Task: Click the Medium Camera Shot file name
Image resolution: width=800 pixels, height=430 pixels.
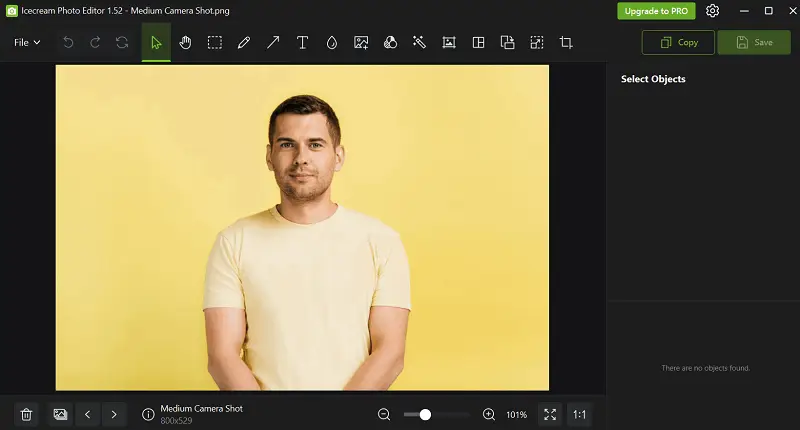Action: [x=202, y=409]
